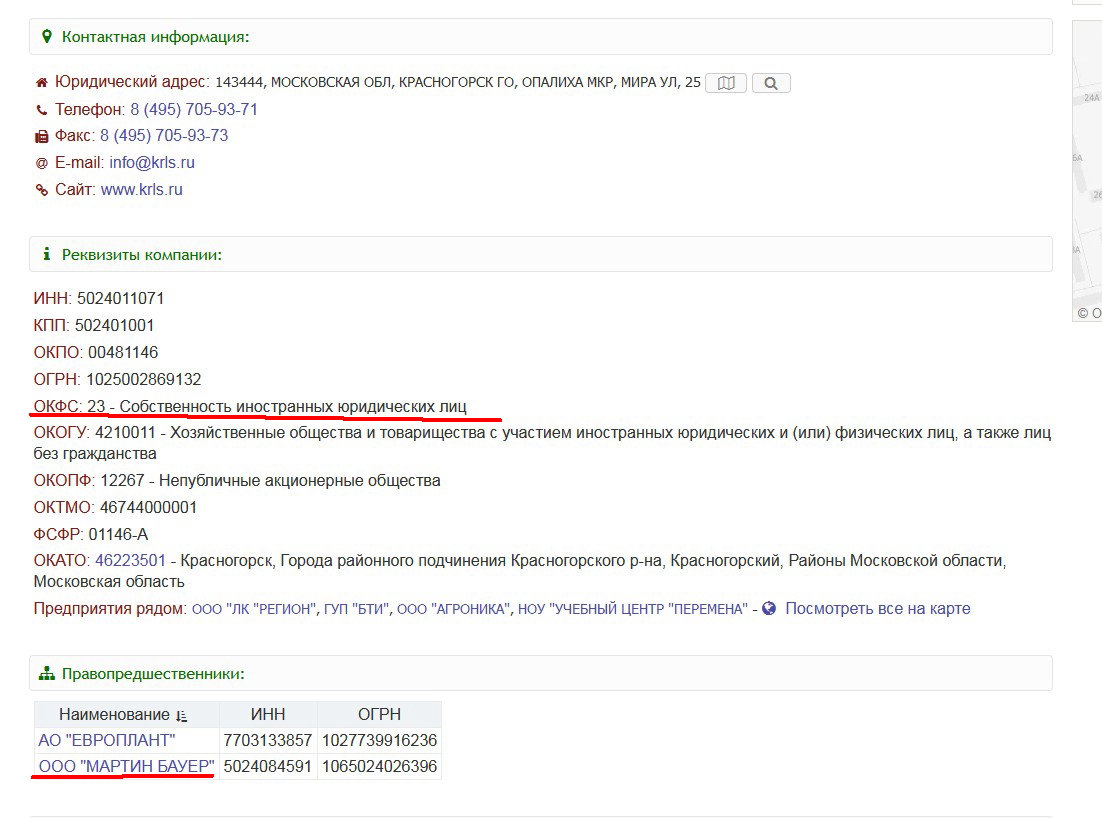Open ОКАТО code 46223501 link
The height and width of the screenshot is (818, 1102).
point(130,561)
